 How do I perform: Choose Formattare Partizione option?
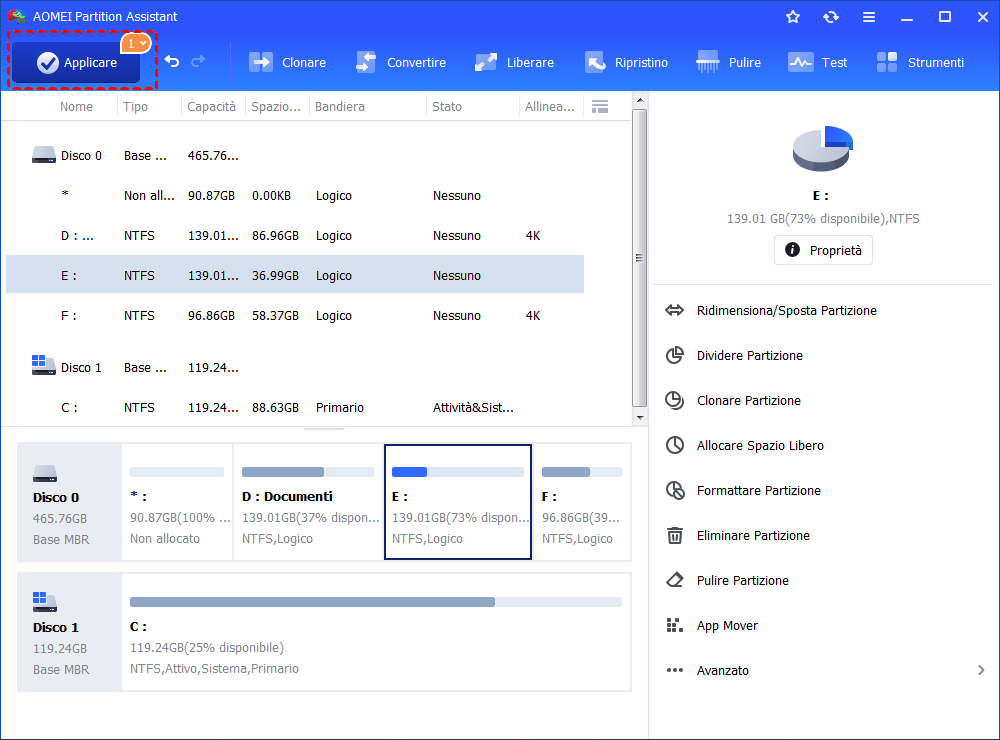click(758, 491)
